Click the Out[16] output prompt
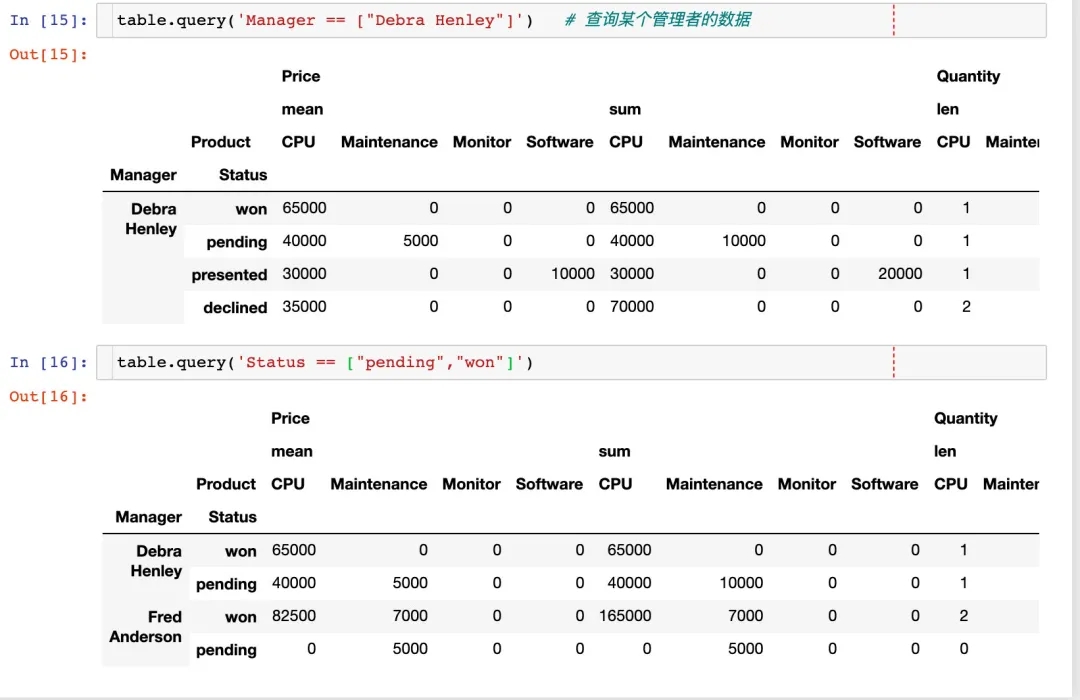The width and height of the screenshot is (1080, 700). point(49,396)
